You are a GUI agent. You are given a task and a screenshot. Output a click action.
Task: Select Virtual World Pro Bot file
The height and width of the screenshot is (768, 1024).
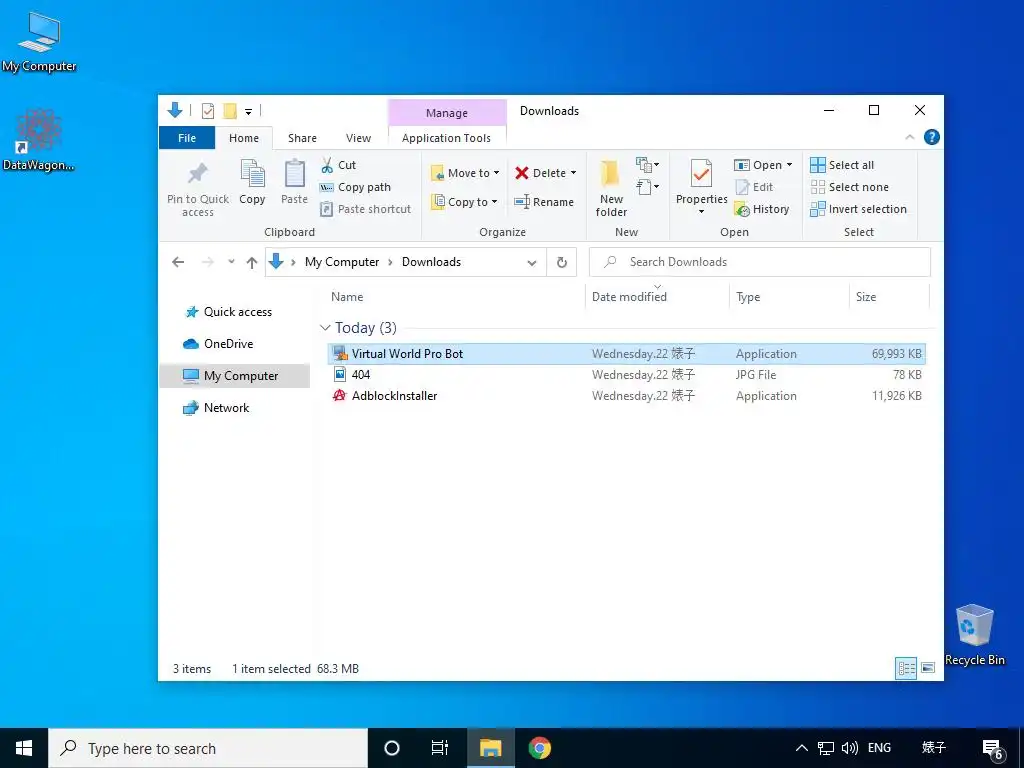626,354
